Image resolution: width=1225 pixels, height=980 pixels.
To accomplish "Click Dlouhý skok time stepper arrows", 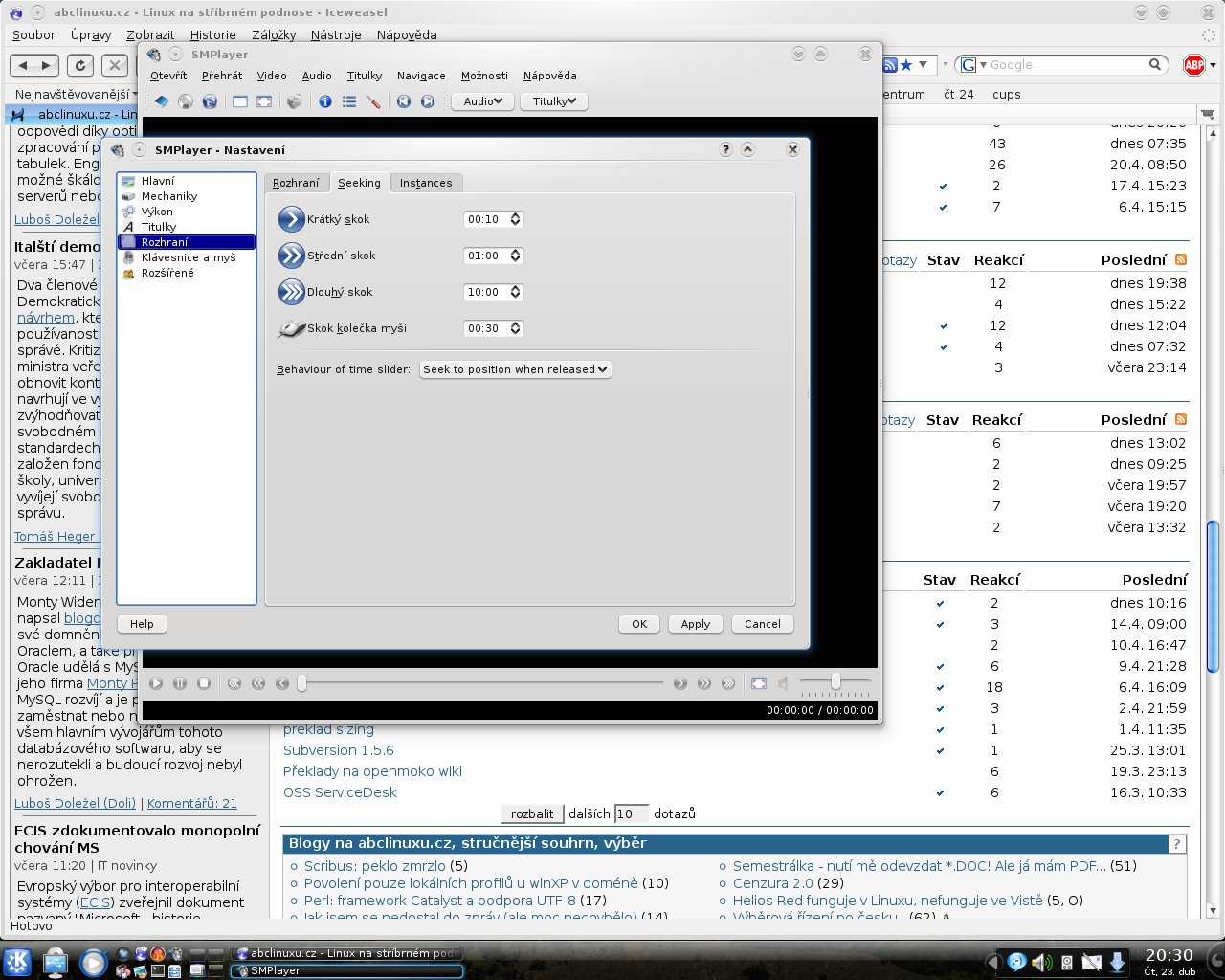I will 516,292.
